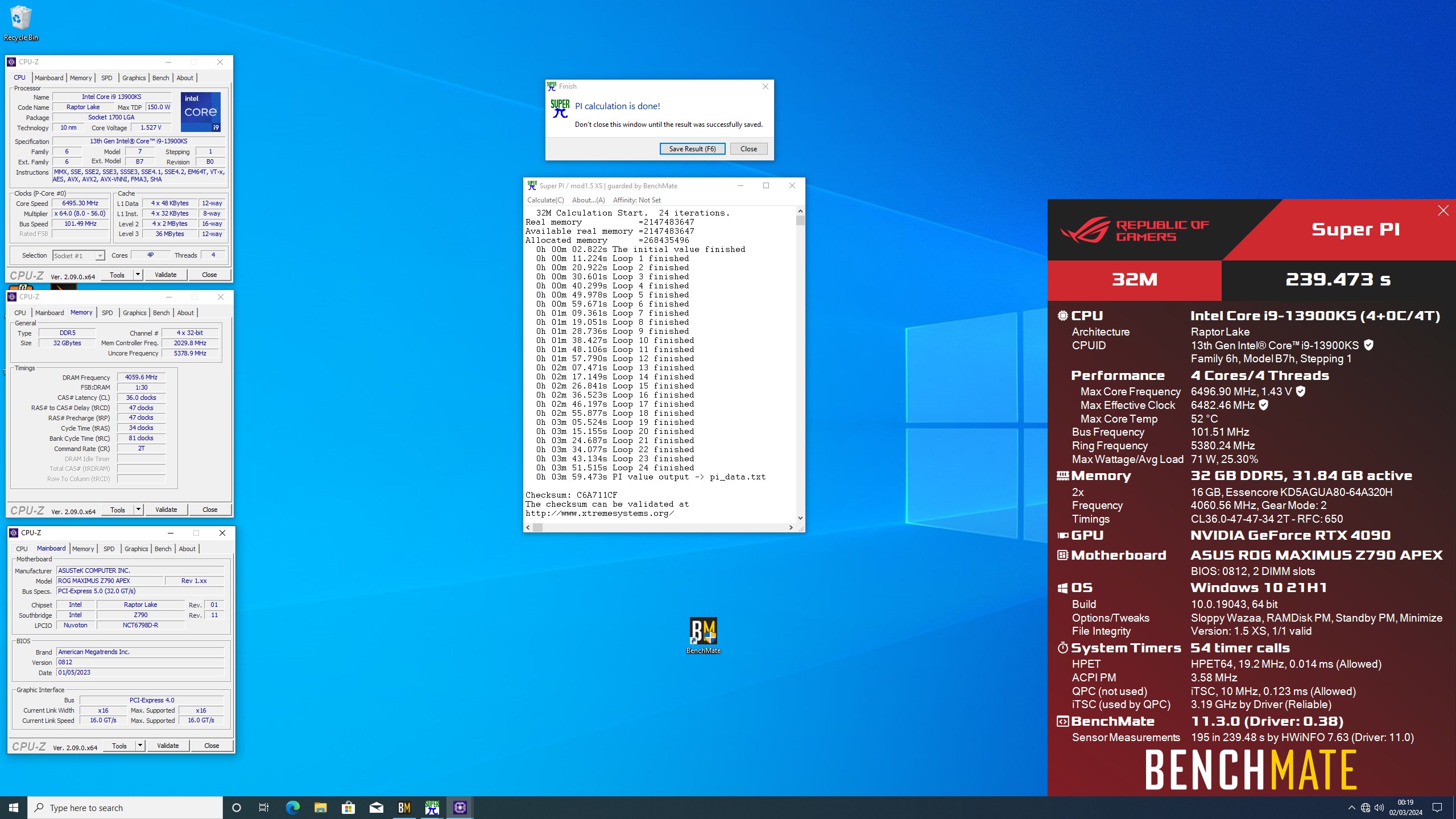Click the Core Speed value 6495.30 MHz
The image size is (1456, 819).
[x=80, y=203]
